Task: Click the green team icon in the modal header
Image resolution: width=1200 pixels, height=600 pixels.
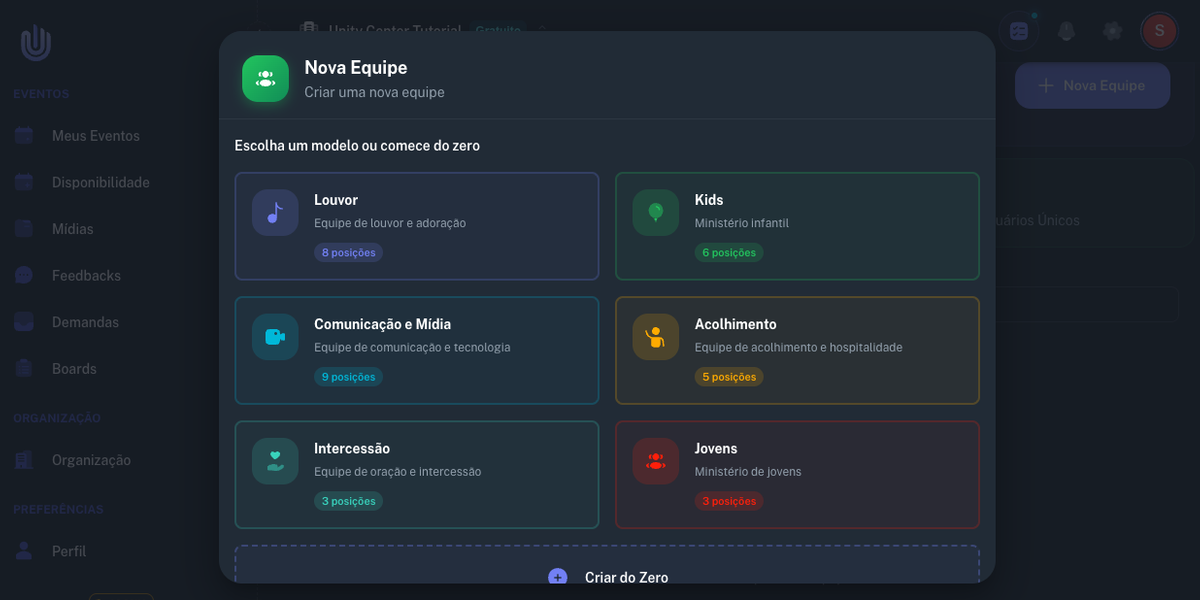Action: (264, 78)
